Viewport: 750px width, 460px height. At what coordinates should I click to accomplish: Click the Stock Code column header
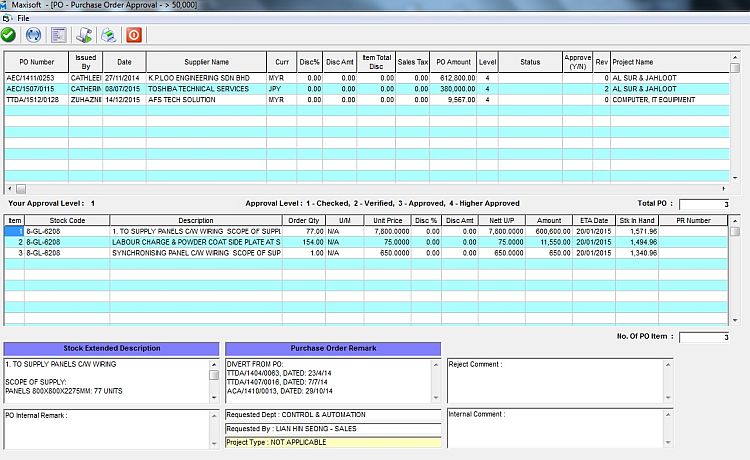tap(68, 220)
